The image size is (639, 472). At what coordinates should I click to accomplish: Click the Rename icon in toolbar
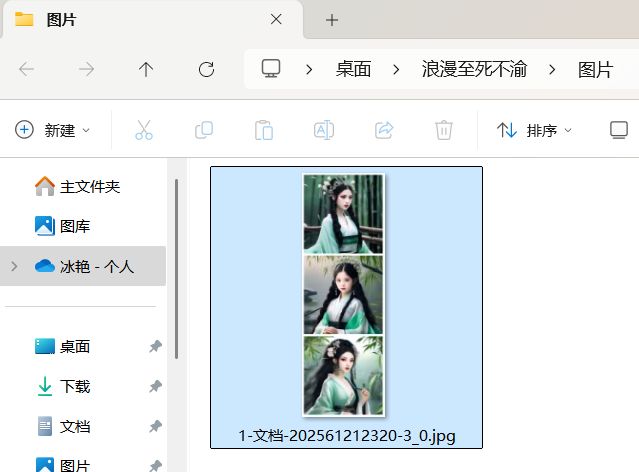324,130
